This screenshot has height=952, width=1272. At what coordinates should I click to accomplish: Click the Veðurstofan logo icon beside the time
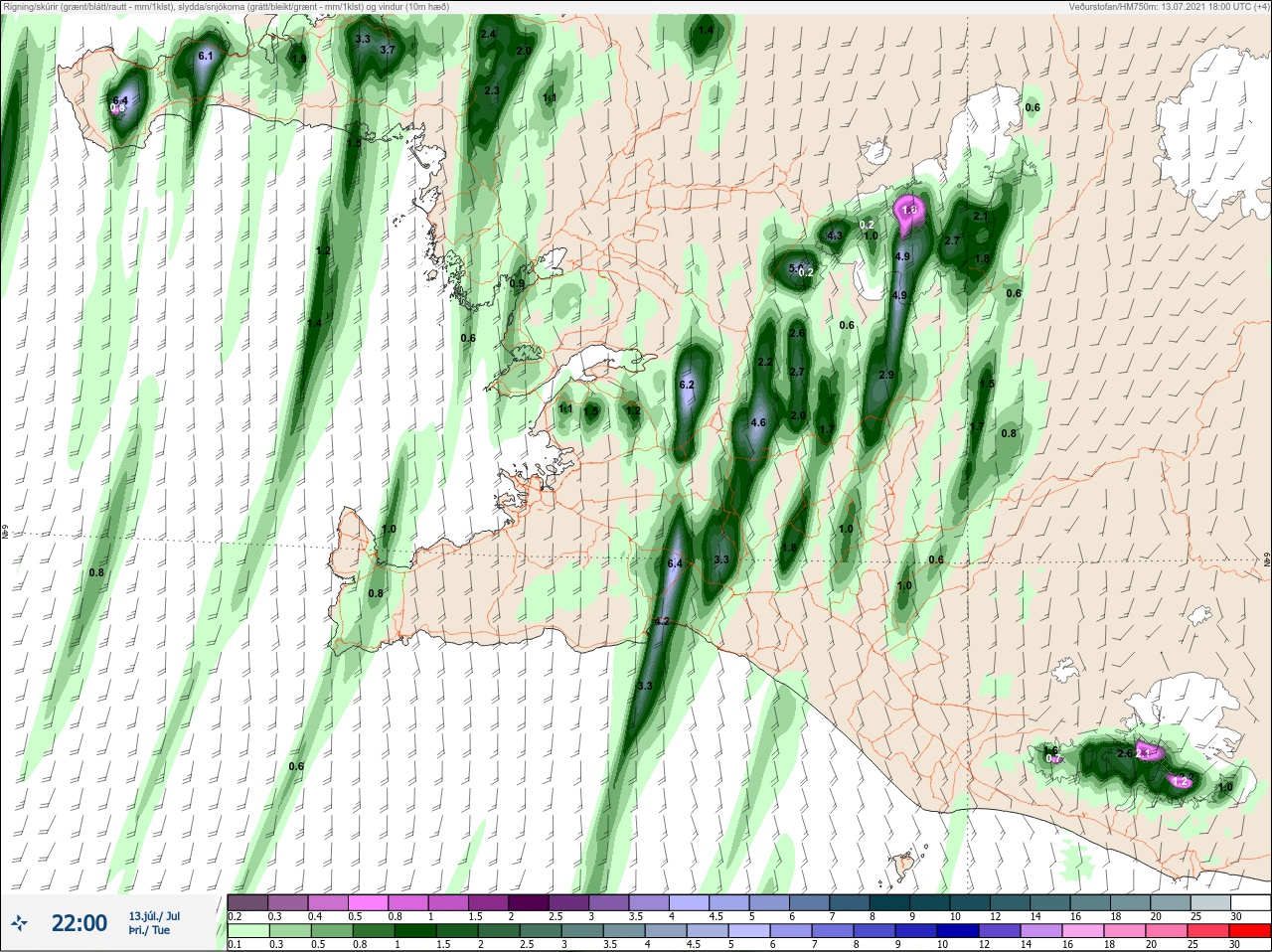click(x=19, y=923)
